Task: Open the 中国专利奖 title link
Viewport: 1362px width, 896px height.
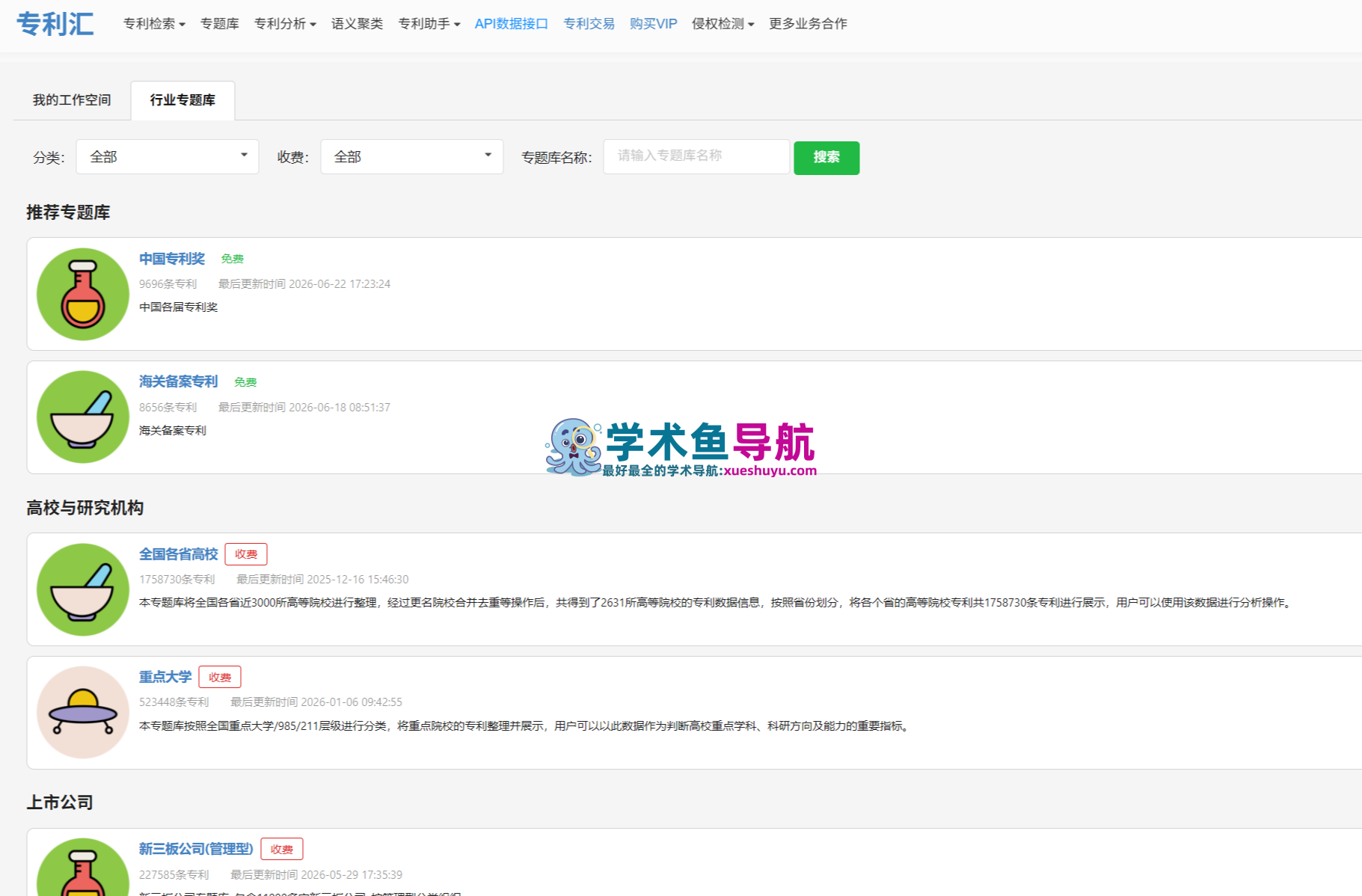Action: click(172, 259)
